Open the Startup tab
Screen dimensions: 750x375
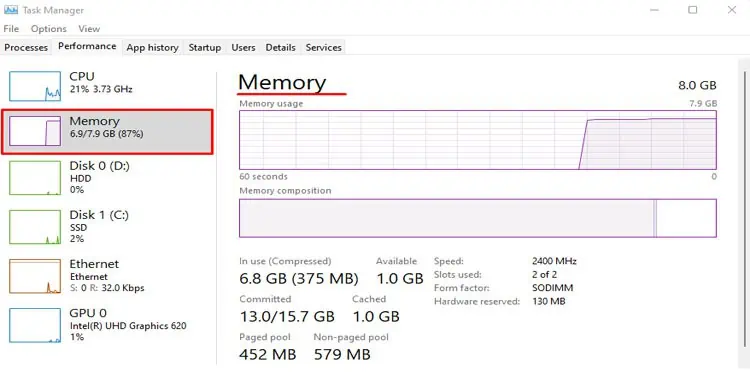[x=205, y=48]
